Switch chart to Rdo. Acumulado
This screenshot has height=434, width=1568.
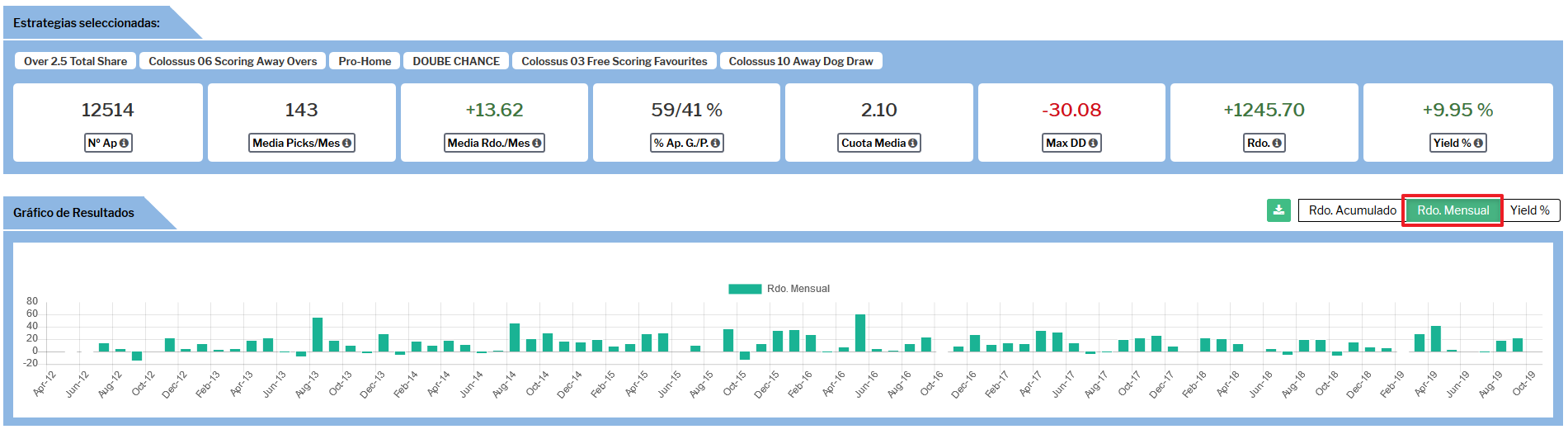coord(1352,210)
